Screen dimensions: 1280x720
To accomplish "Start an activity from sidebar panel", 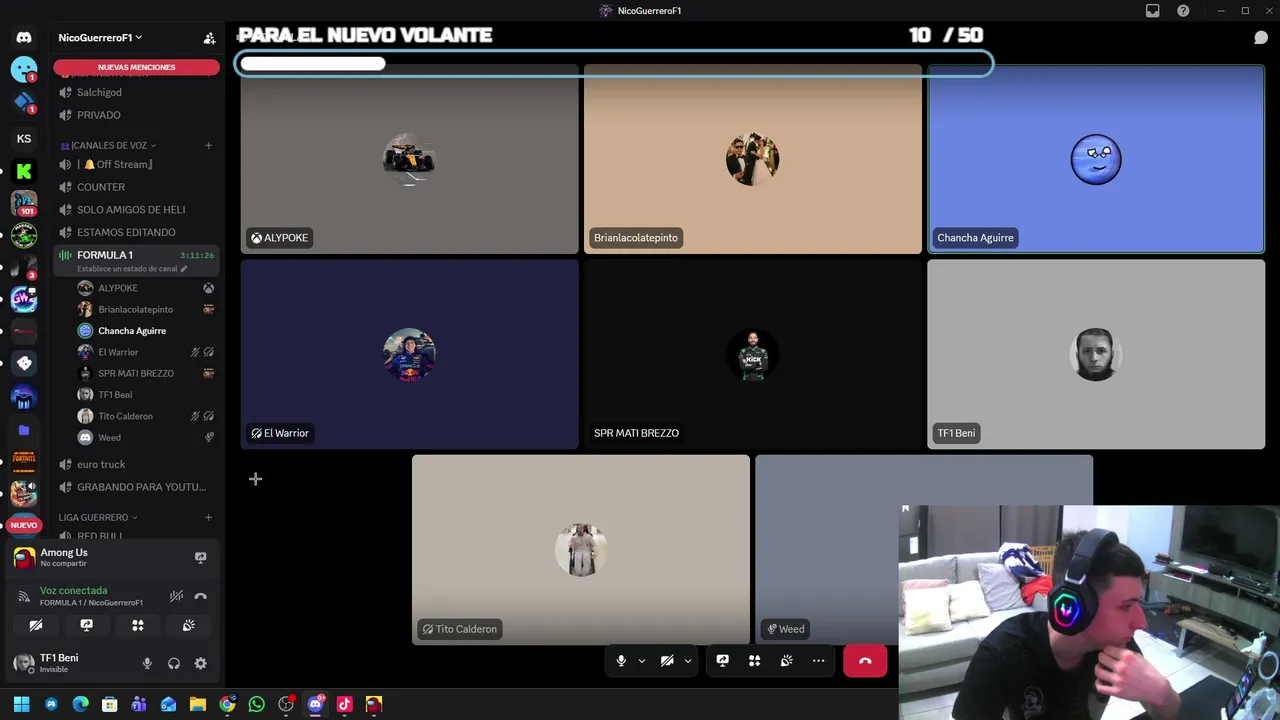I will coord(138,625).
